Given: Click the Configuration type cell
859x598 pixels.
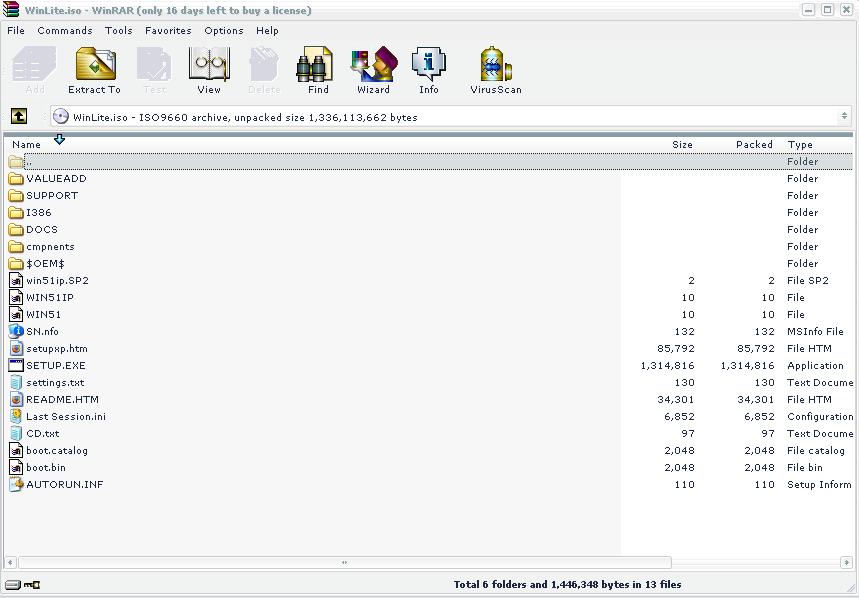Looking at the screenshot, I should coord(820,416).
